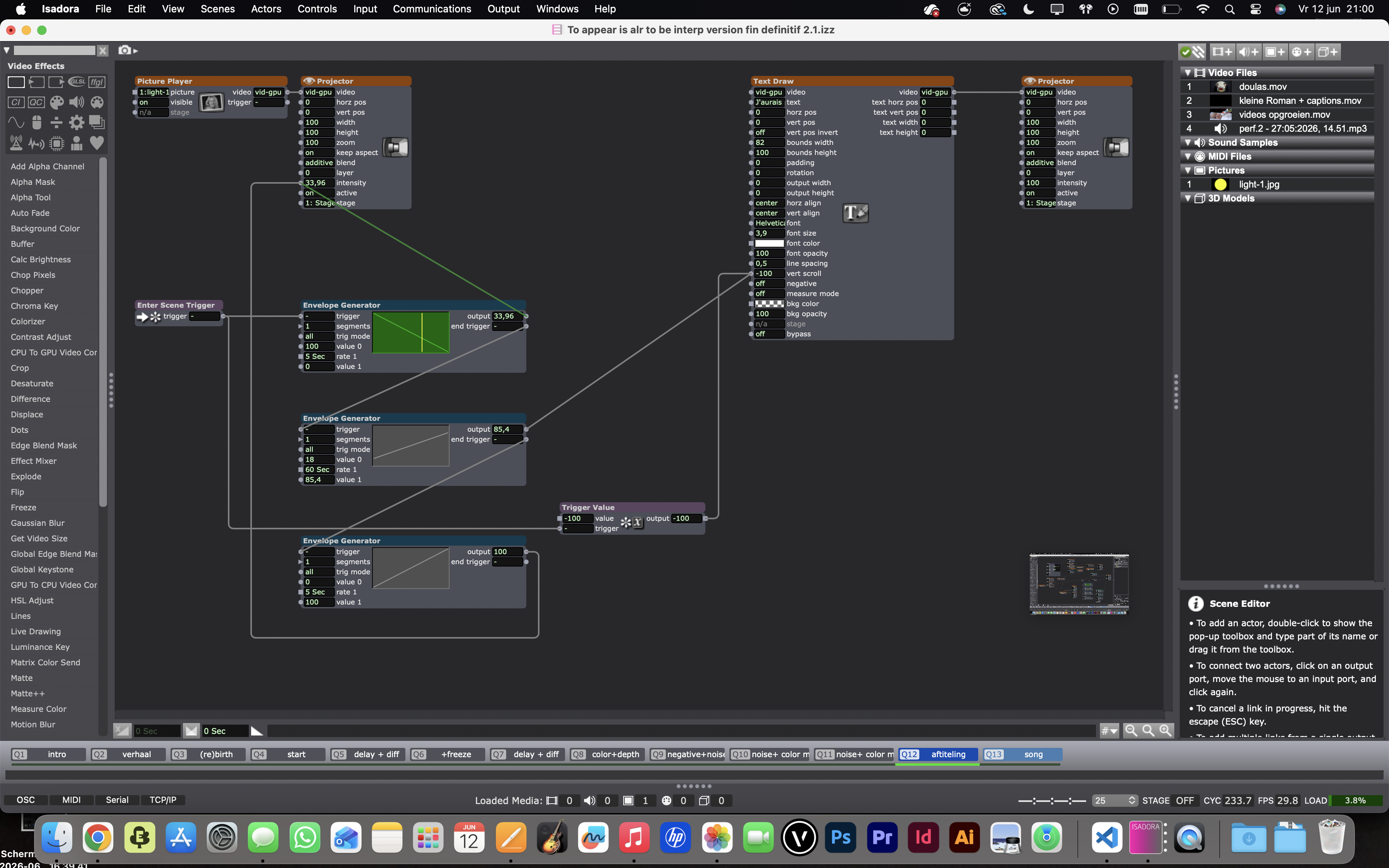Toggle second Projector active on value

pos(1039,193)
